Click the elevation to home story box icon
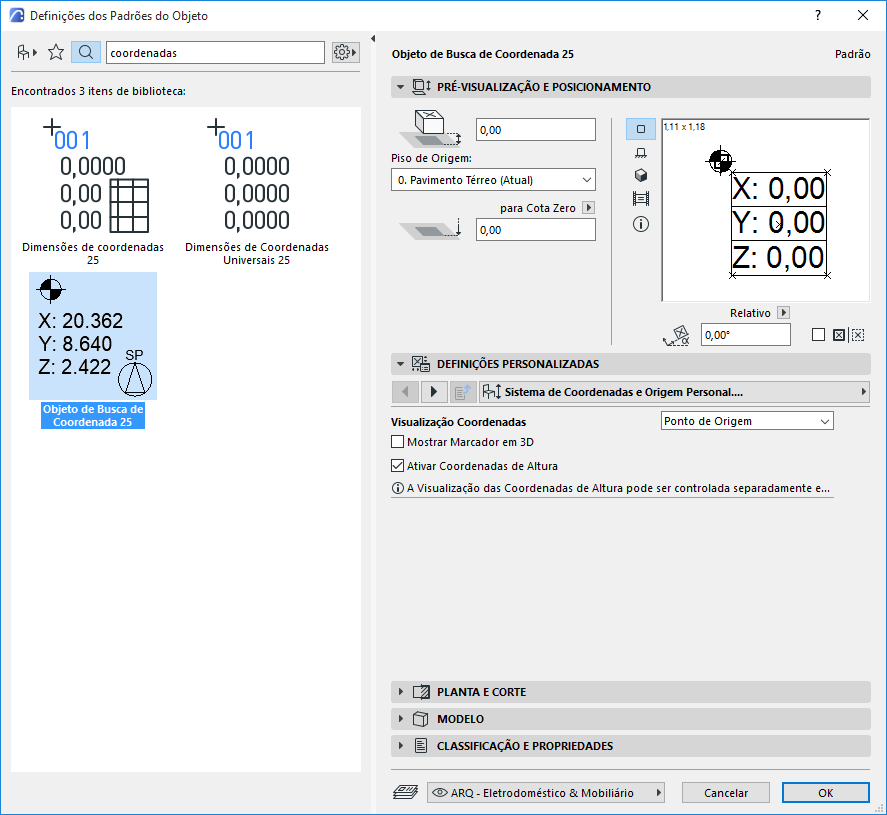The height and width of the screenshot is (815, 887). click(430, 128)
